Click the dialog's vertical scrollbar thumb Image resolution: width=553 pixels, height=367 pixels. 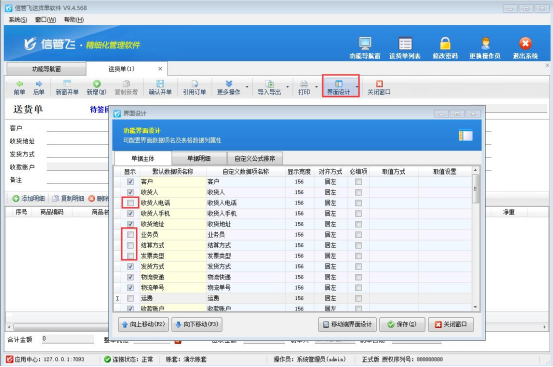click(x=475, y=189)
